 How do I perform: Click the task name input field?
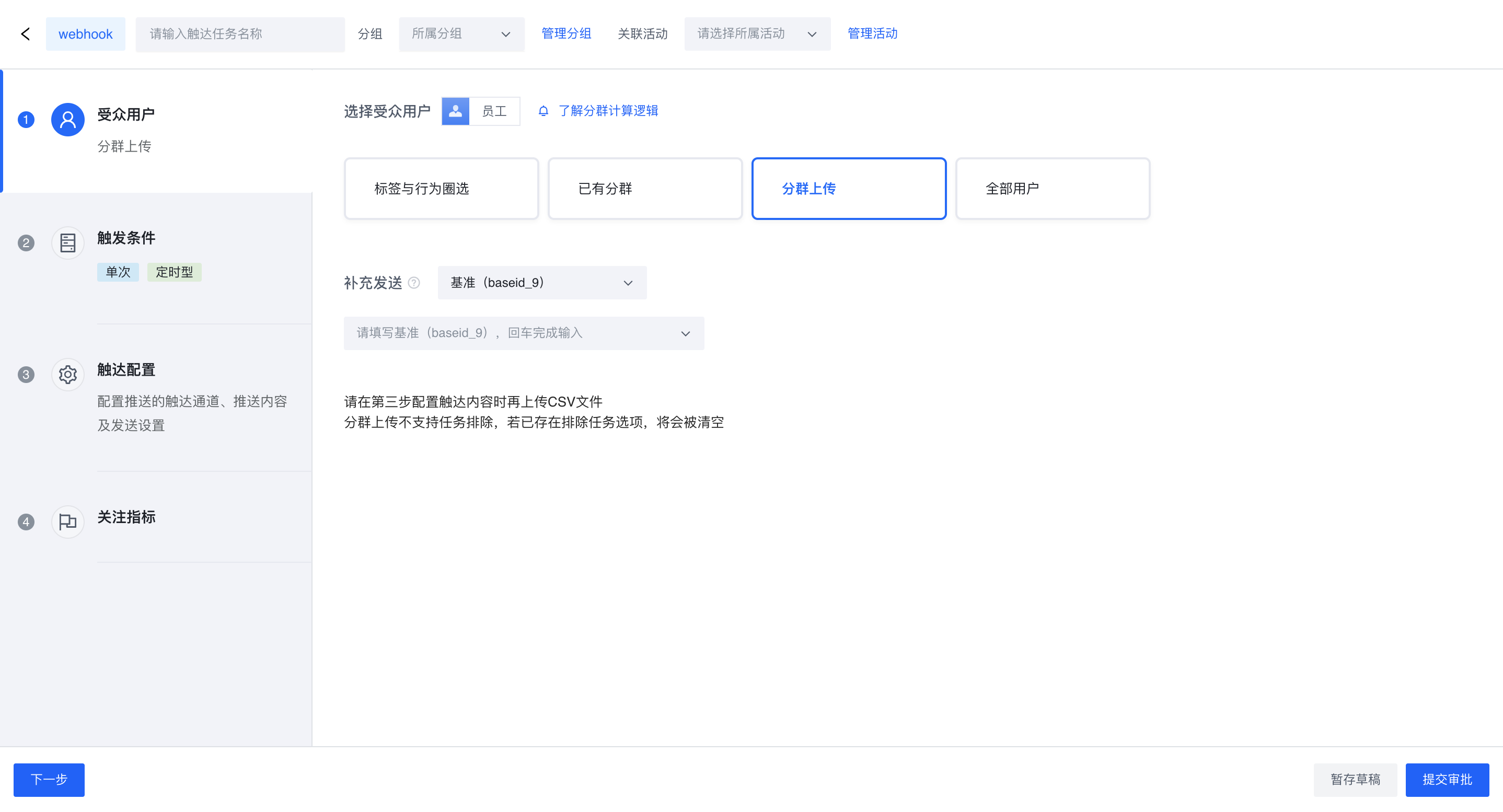click(x=240, y=34)
